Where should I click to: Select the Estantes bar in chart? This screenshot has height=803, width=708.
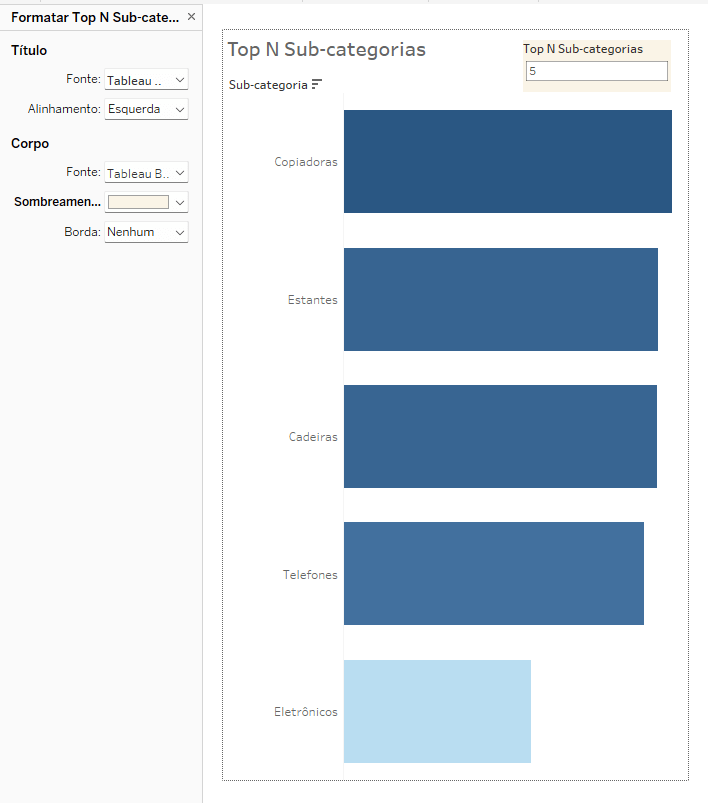[500, 299]
